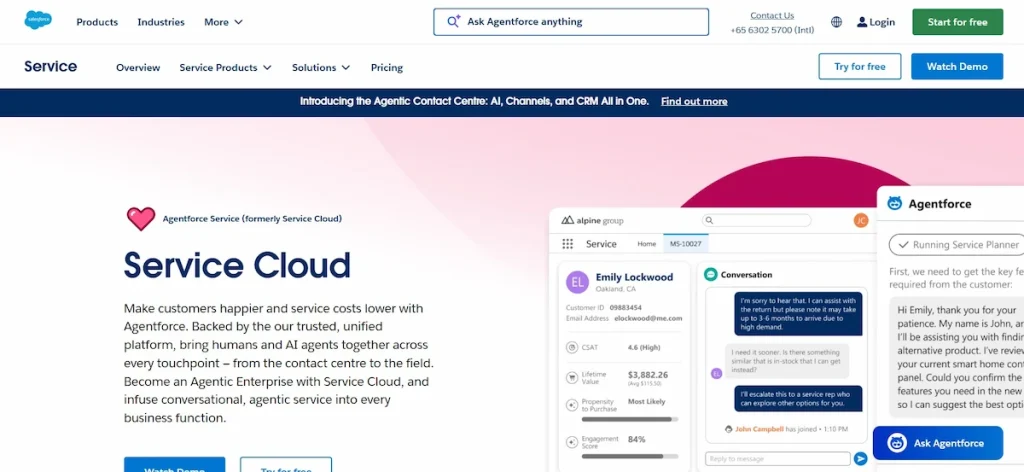Click the Lifetime Value icon
Image resolution: width=1024 pixels, height=472 pixels.
(572, 377)
